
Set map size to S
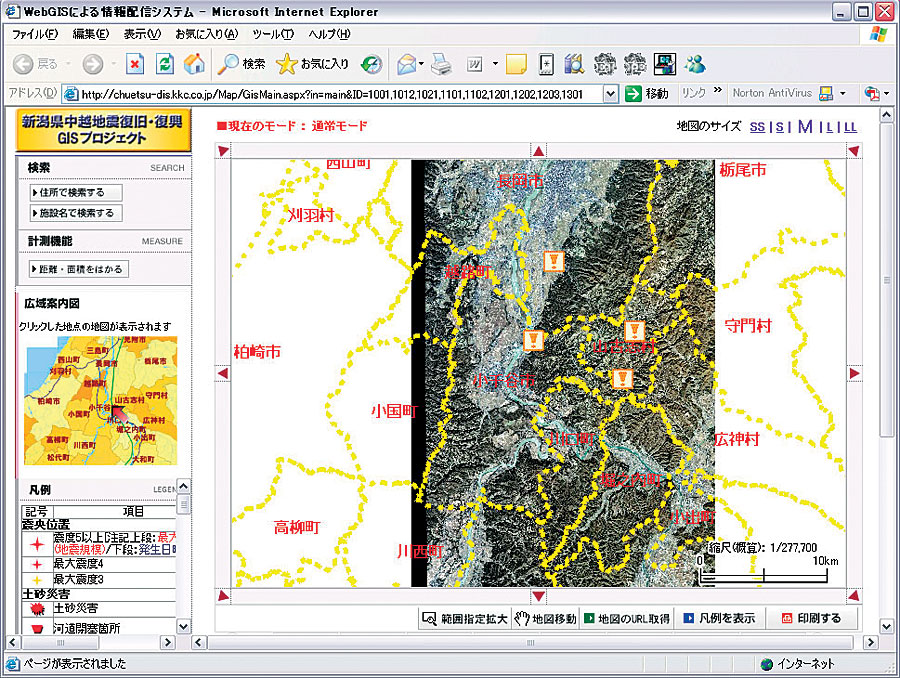click(x=779, y=127)
